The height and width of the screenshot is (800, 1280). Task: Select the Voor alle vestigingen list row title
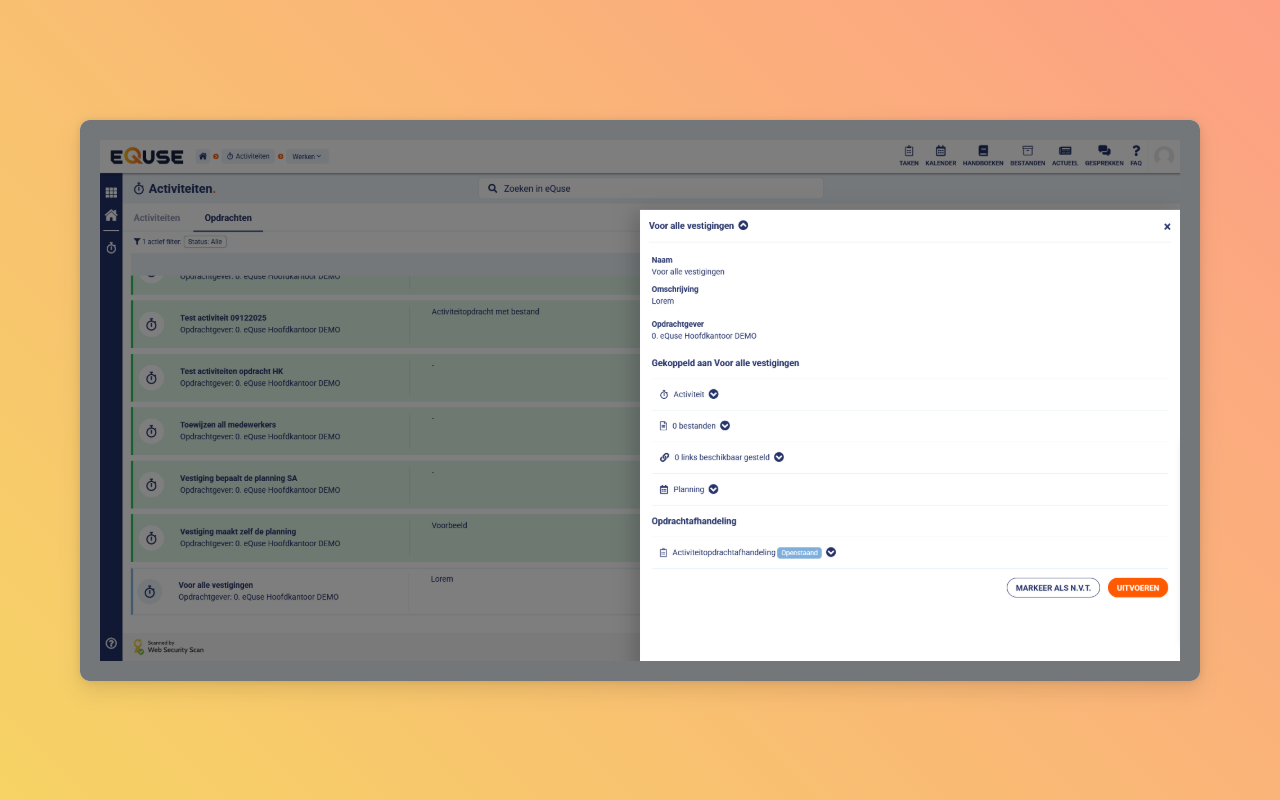(215, 585)
